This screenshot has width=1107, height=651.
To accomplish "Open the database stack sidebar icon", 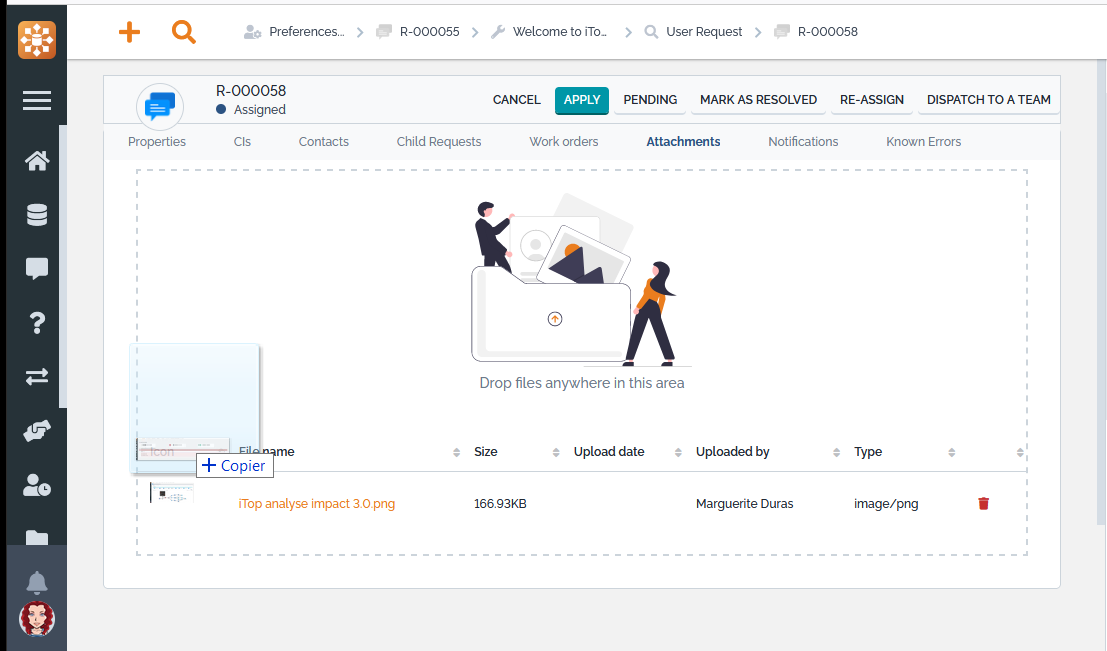I will [37, 215].
